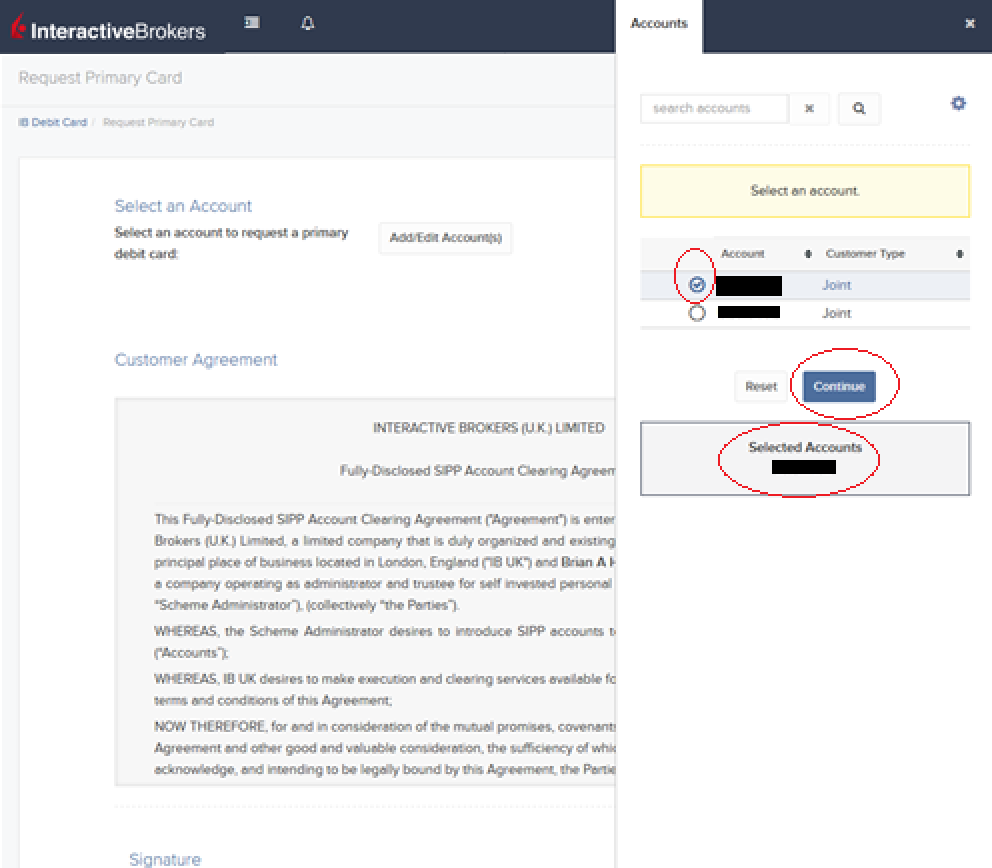Click the Request Primary Card breadcrumb text

(x=158, y=122)
